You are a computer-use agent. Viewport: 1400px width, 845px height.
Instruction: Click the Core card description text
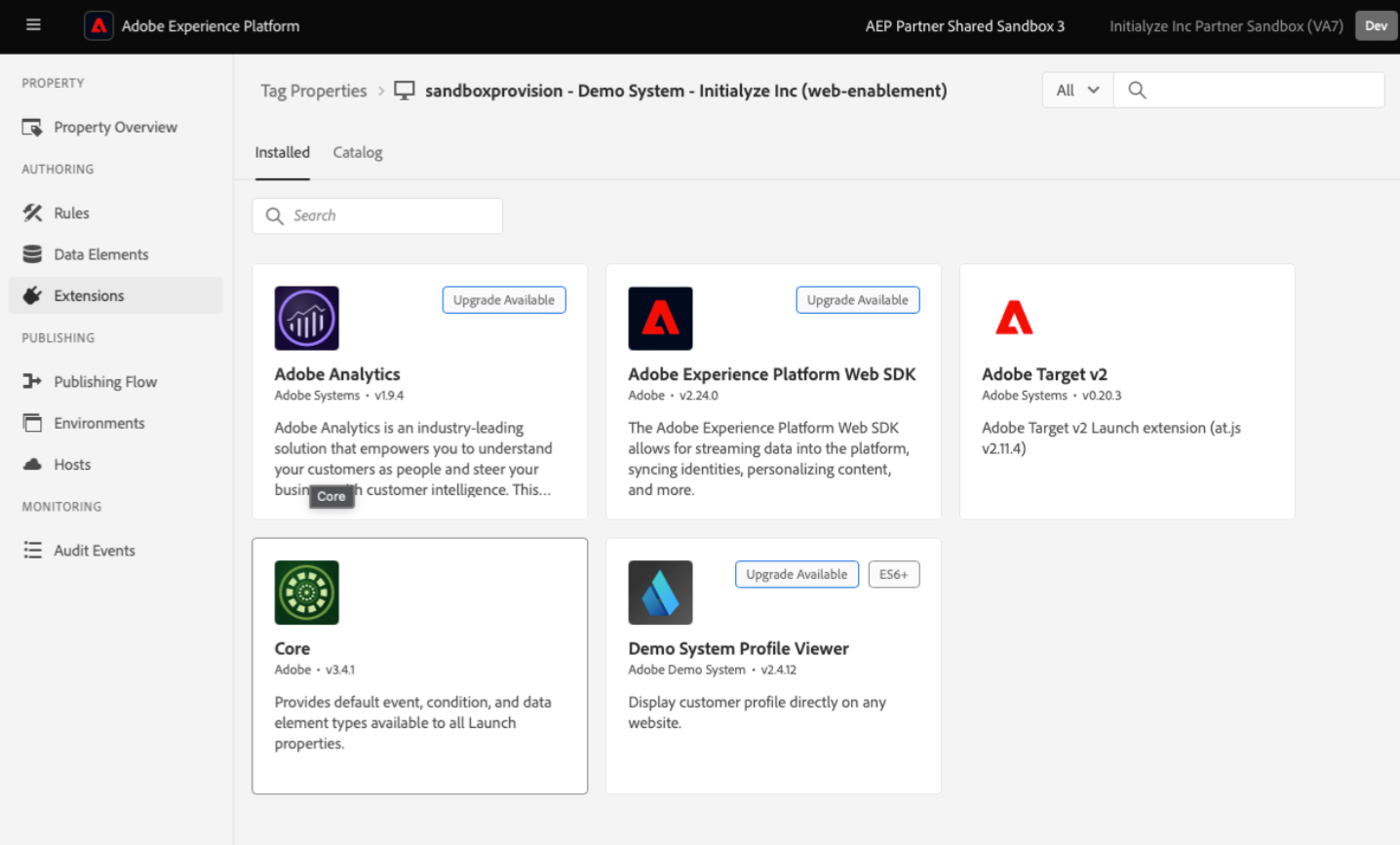[x=413, y=722]
